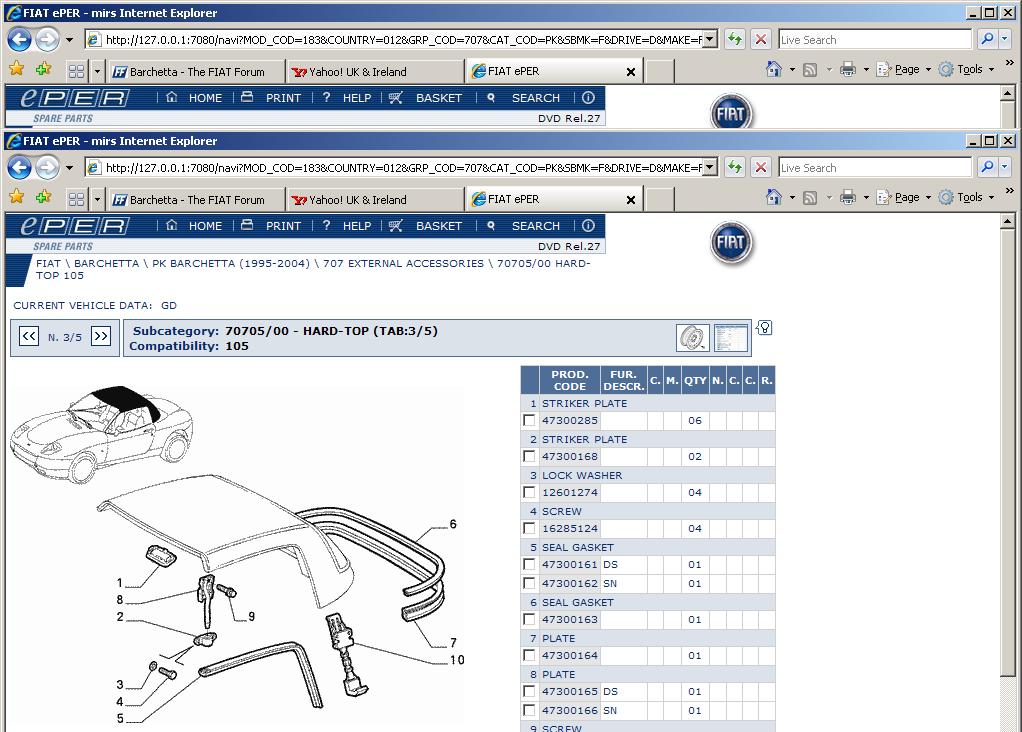Screen dimensions: 1022x732
Task: Tick checkbox for part 47300285
Action: tap(529, 420)
